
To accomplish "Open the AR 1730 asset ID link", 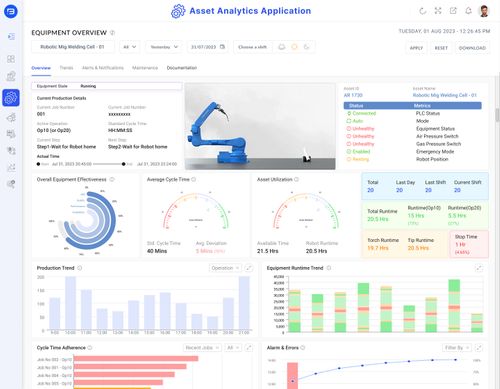I will 353,95.
